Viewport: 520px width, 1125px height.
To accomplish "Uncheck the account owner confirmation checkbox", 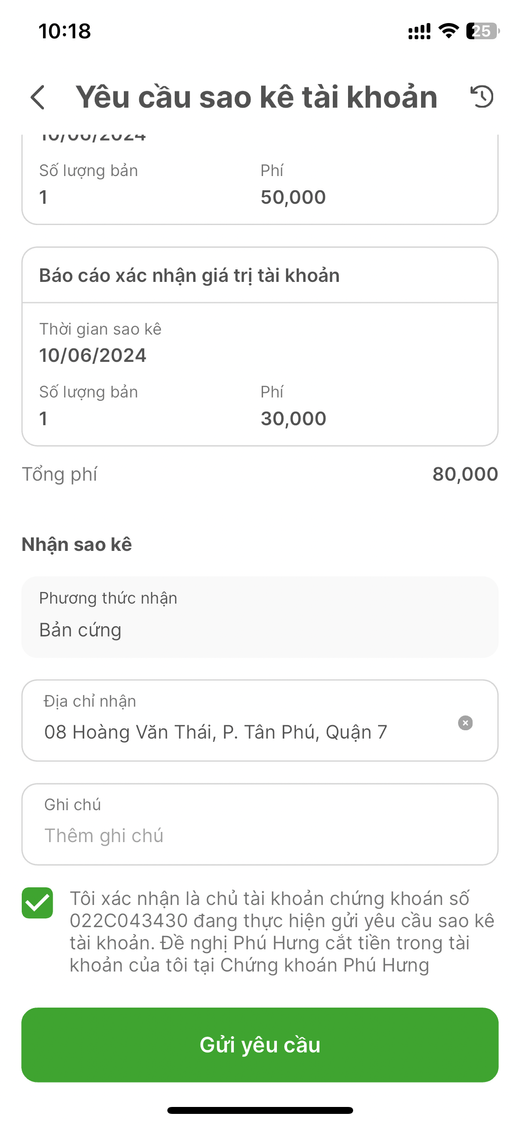I will (x=37, y=903).
